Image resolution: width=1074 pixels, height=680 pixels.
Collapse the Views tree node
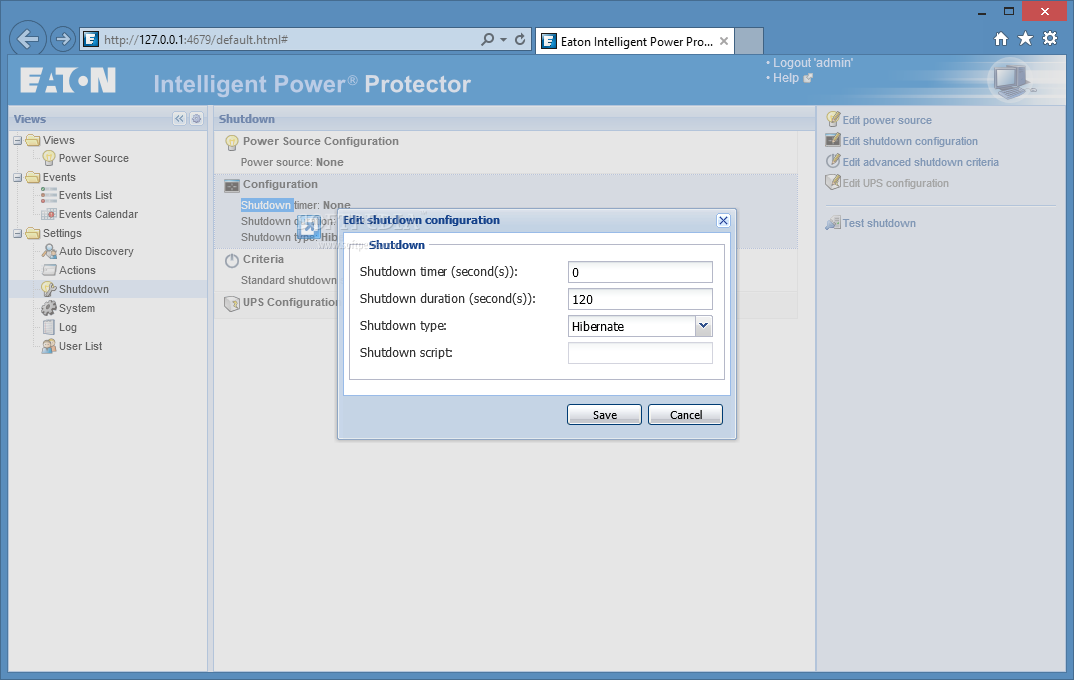[18, 140]
